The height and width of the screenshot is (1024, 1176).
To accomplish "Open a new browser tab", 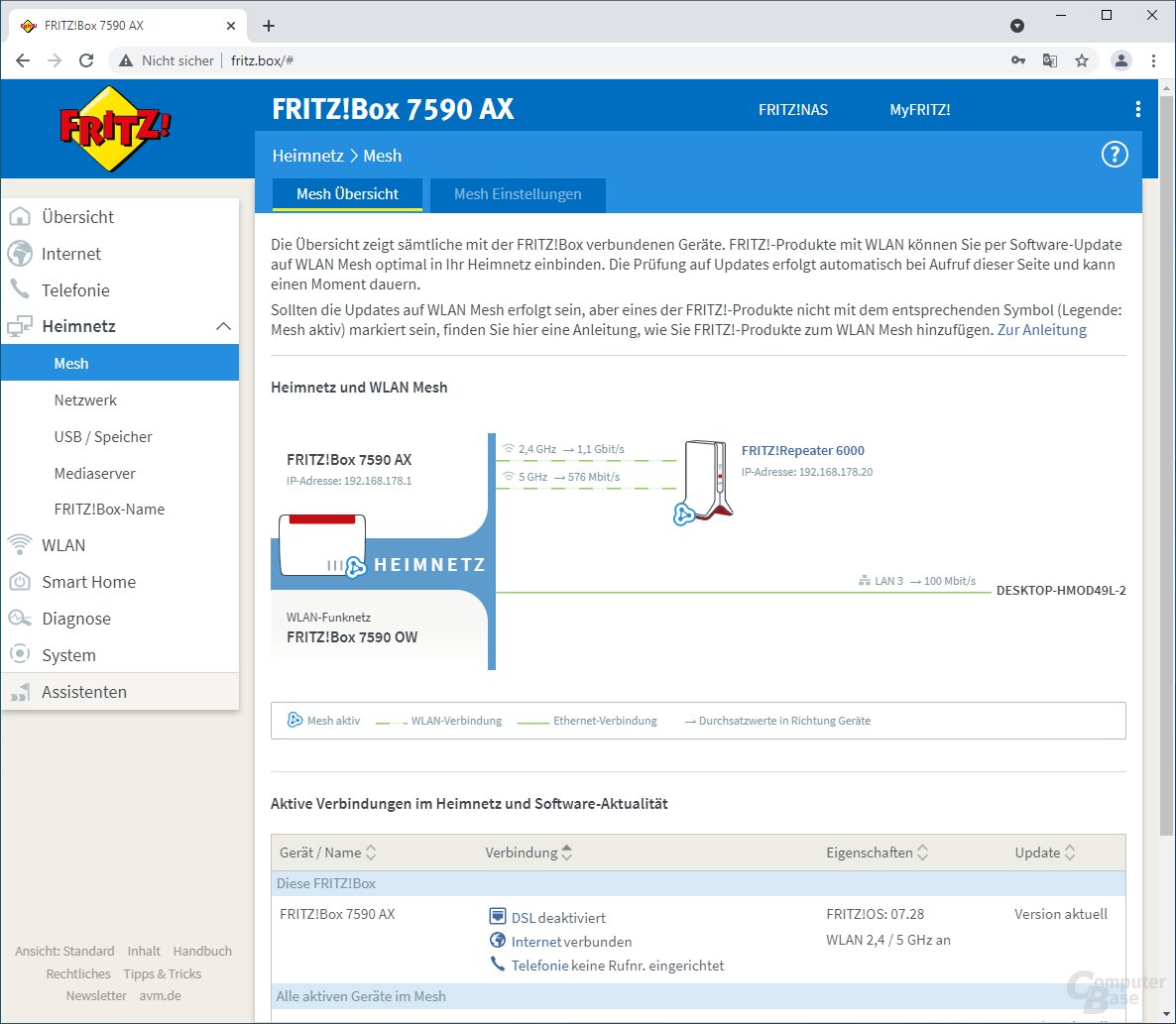I will pyautogui.click(x=268, y=26).
